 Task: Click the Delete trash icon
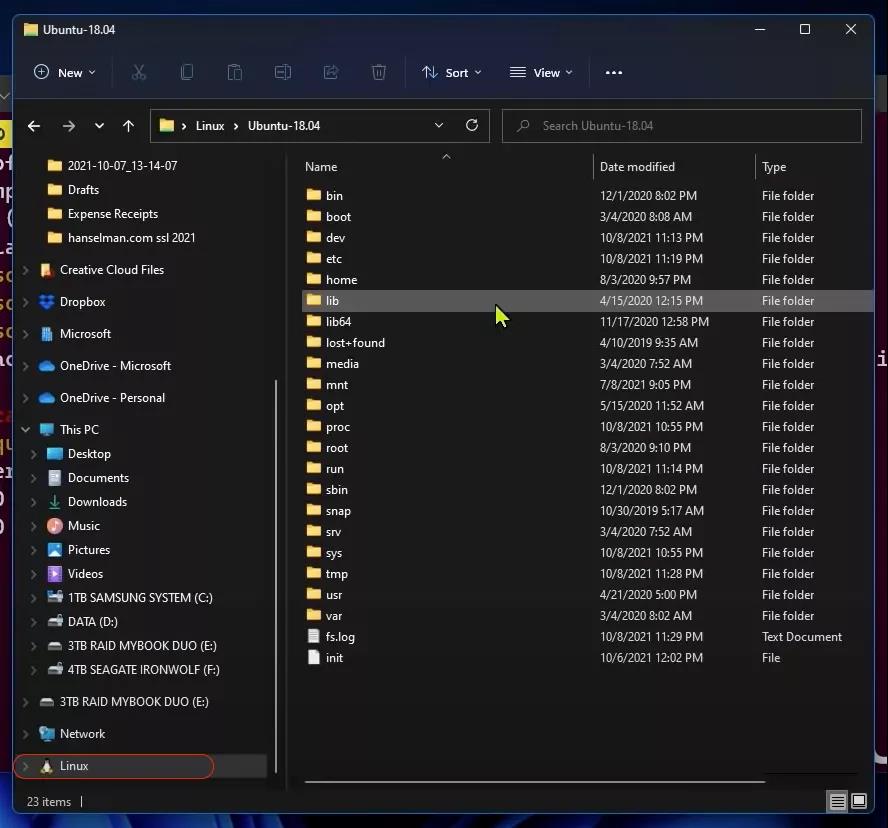[379, 72]
